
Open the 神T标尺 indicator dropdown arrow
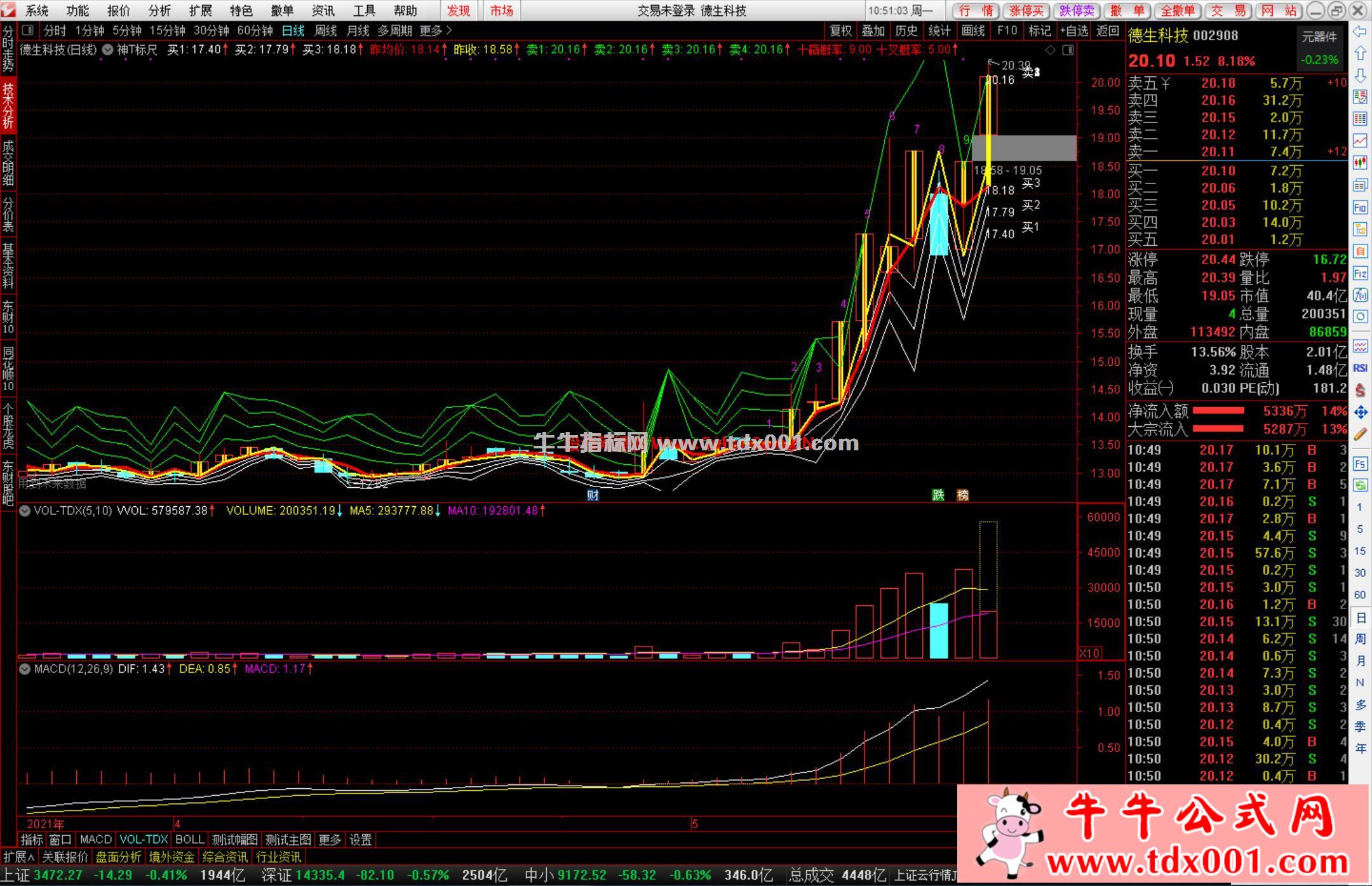coord(107,50)
